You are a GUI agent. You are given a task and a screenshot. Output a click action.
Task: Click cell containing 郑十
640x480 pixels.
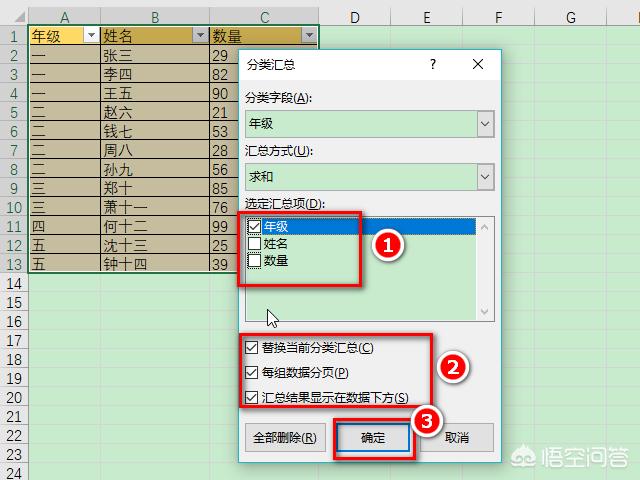[x=155, y=188]
